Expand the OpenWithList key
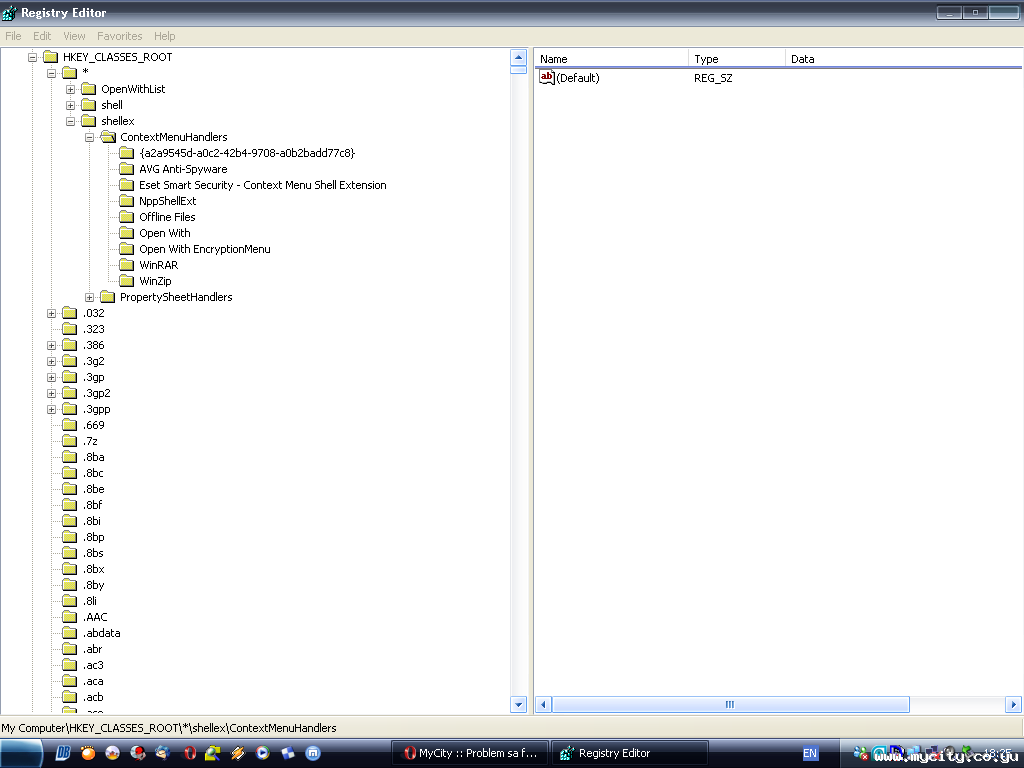This screenshot has height=768, width=1024. click(x=71, y=89)
